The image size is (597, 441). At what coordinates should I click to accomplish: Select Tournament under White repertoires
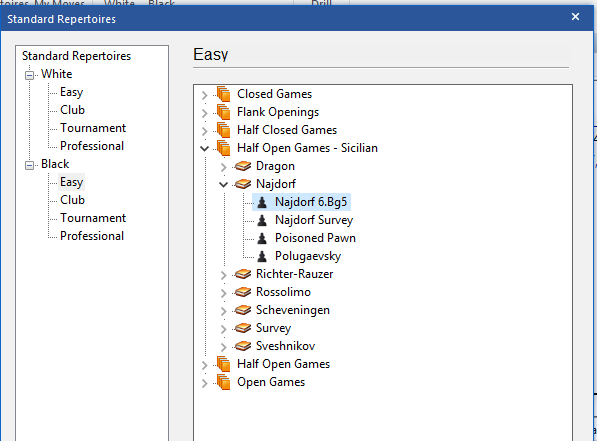(93, 128)
